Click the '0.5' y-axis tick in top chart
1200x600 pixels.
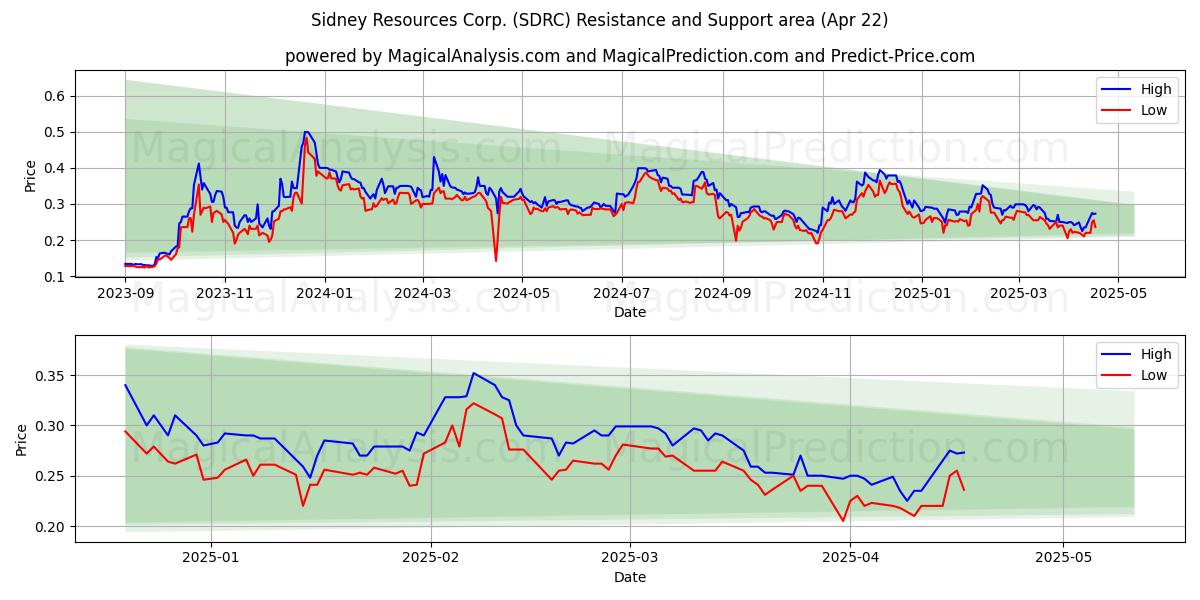coord(54,132)
